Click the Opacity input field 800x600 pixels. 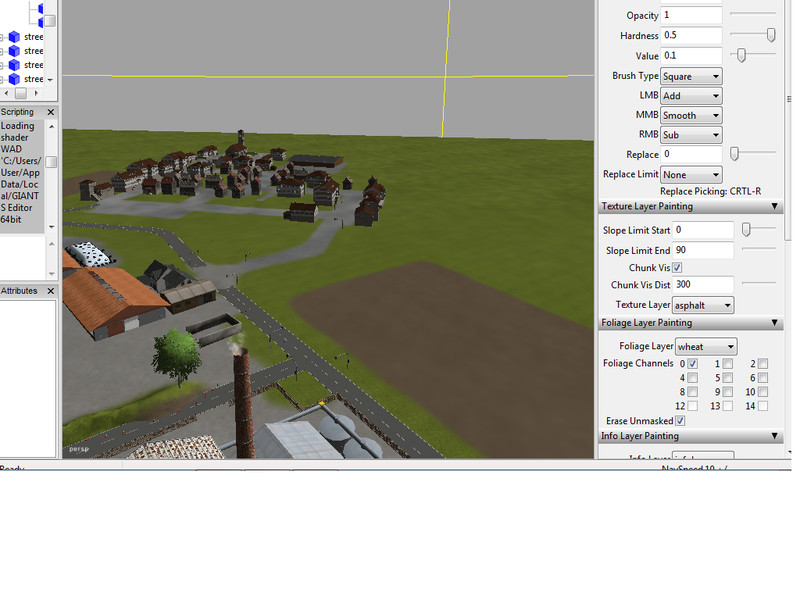click(691, 15)
